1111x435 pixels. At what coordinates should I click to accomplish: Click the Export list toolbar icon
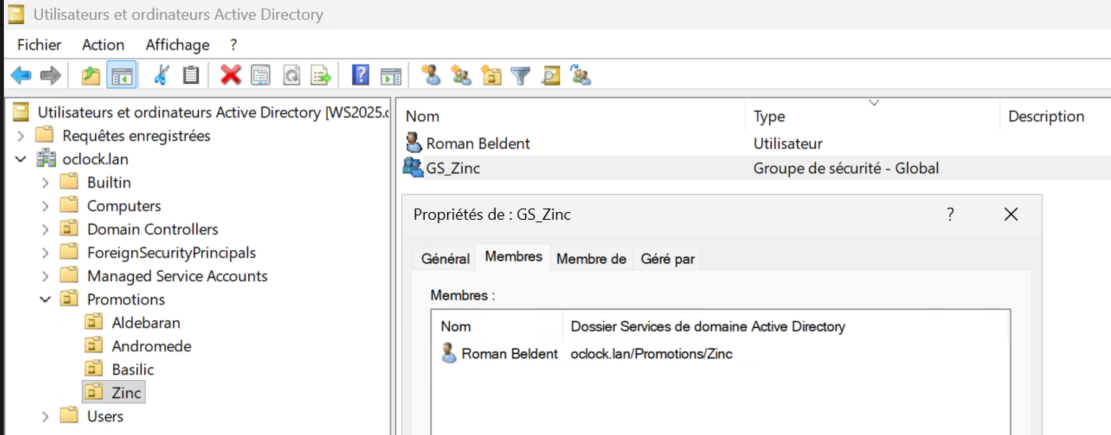coord(320,75)
